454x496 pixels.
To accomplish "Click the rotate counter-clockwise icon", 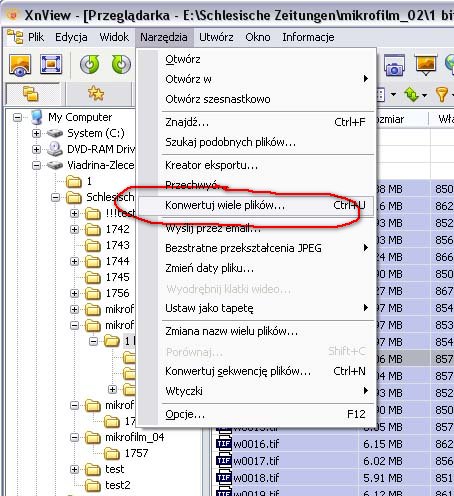I will pyautogui.click(x=90, y=64).
